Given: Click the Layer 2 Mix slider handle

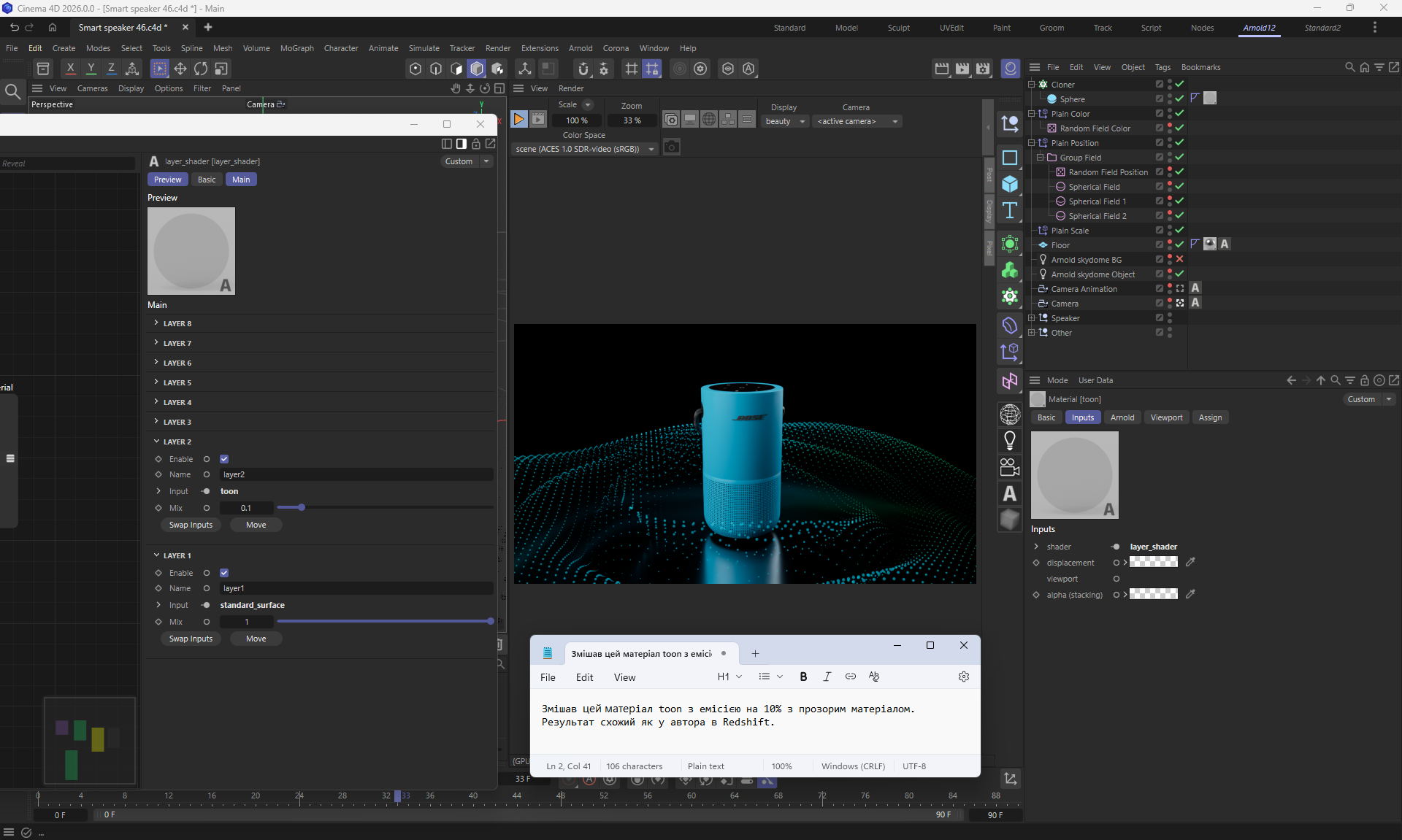Looking at the screenshot, I should [x=301, y=507].
